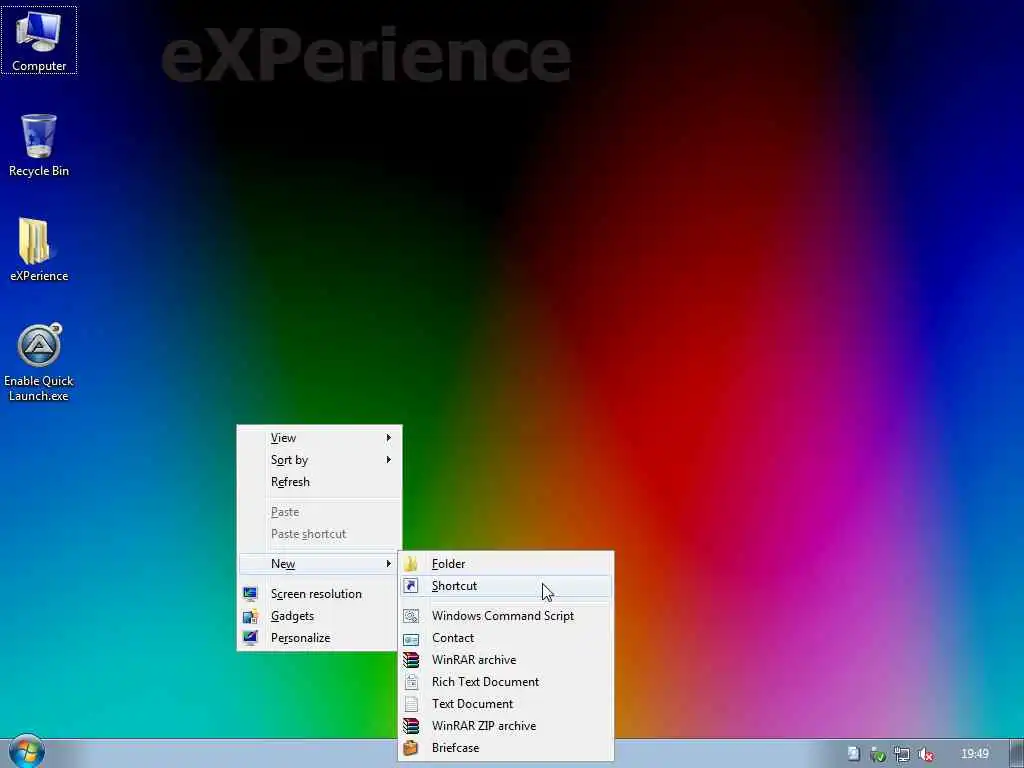
Task: Create a new Windows Command Script
Action: click(506, 616)
